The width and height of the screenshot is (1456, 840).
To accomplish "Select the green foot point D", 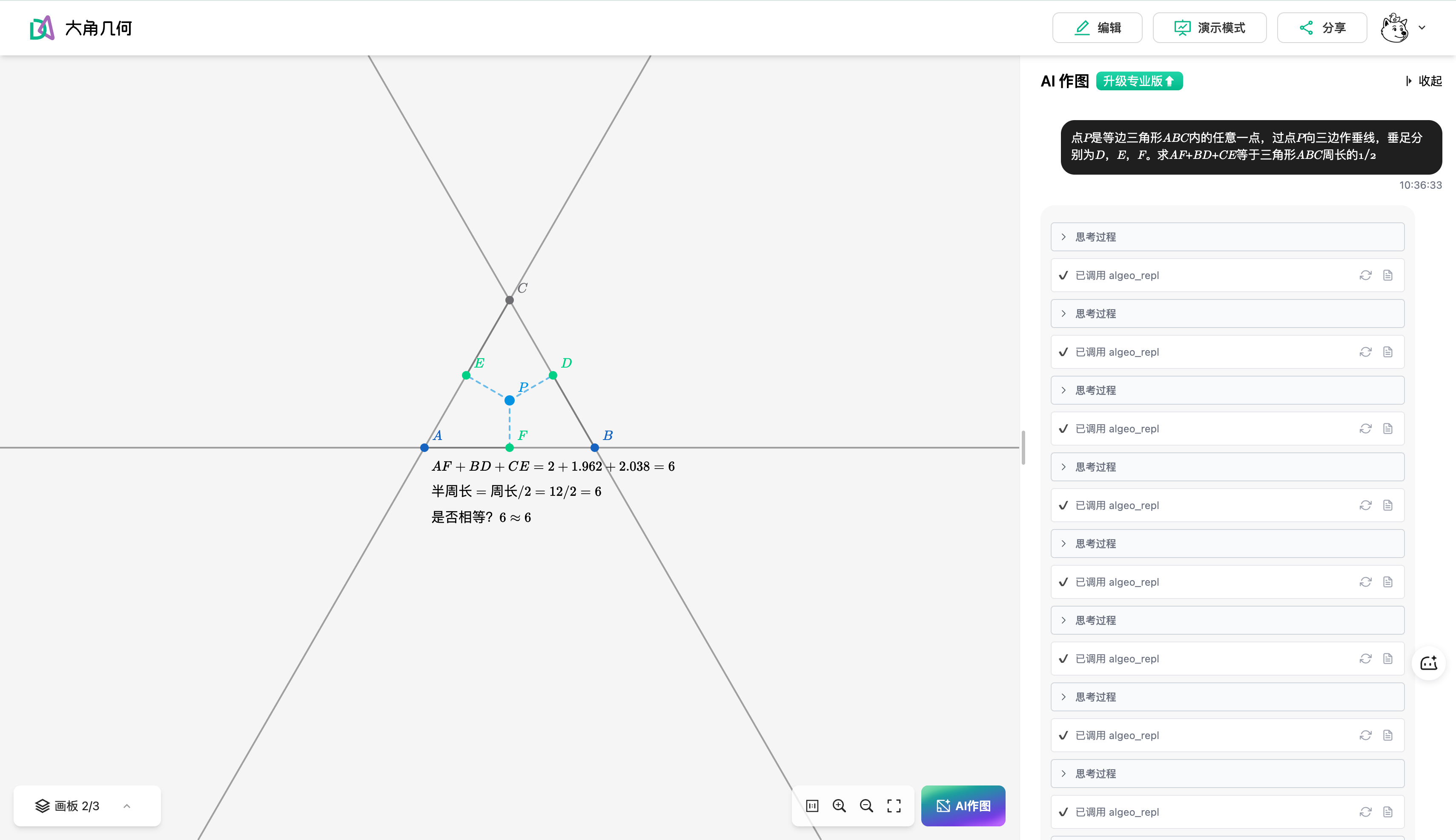I will 553,376.
